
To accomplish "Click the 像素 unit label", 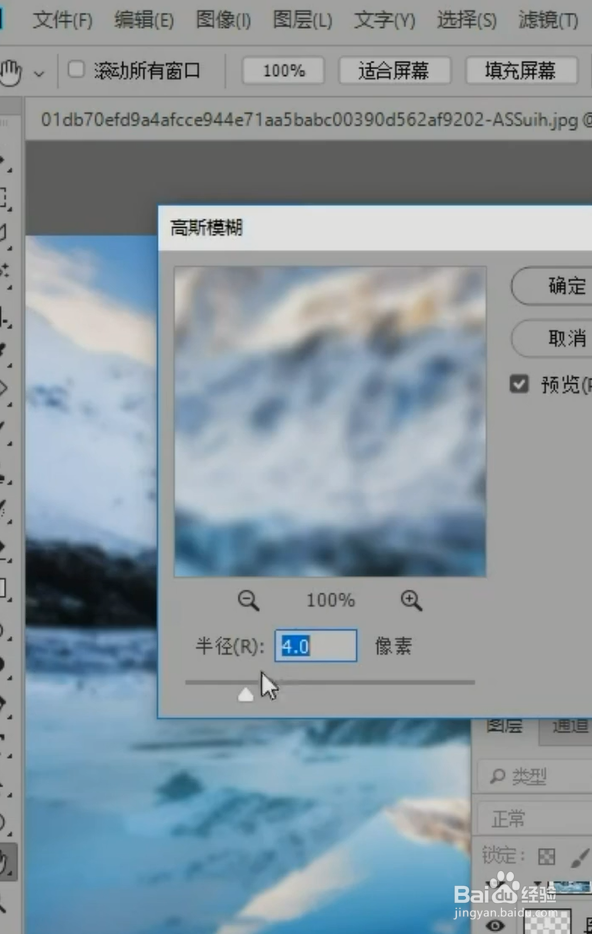I will coord(393,646).
